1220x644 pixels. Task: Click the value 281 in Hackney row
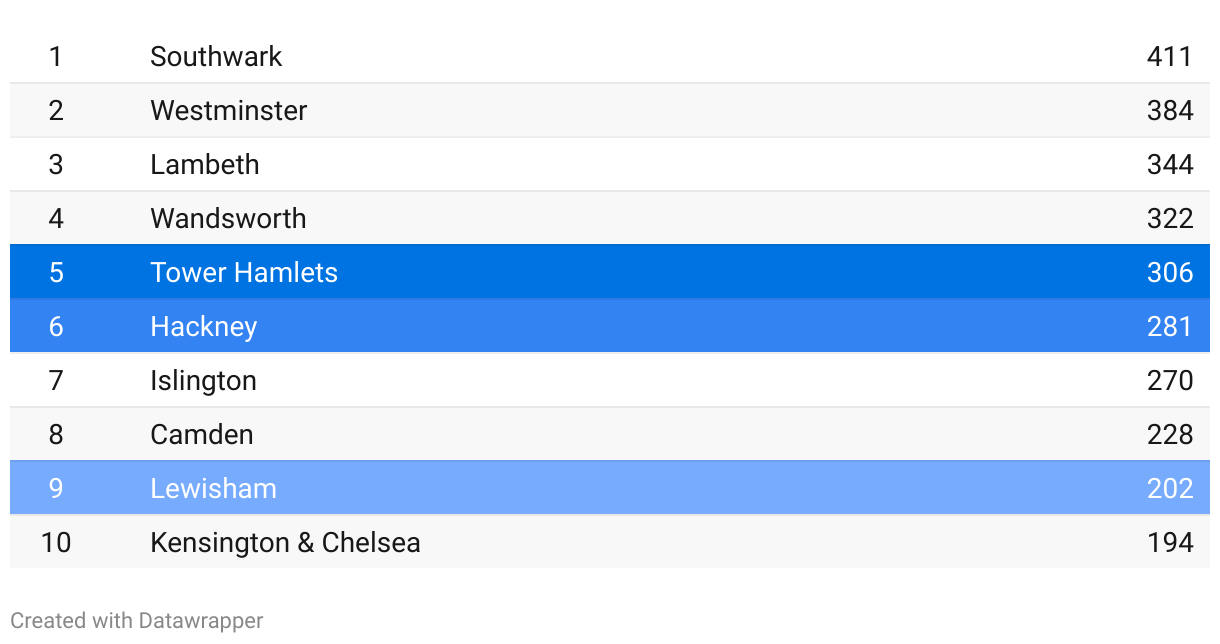[x=1169, y=327]
